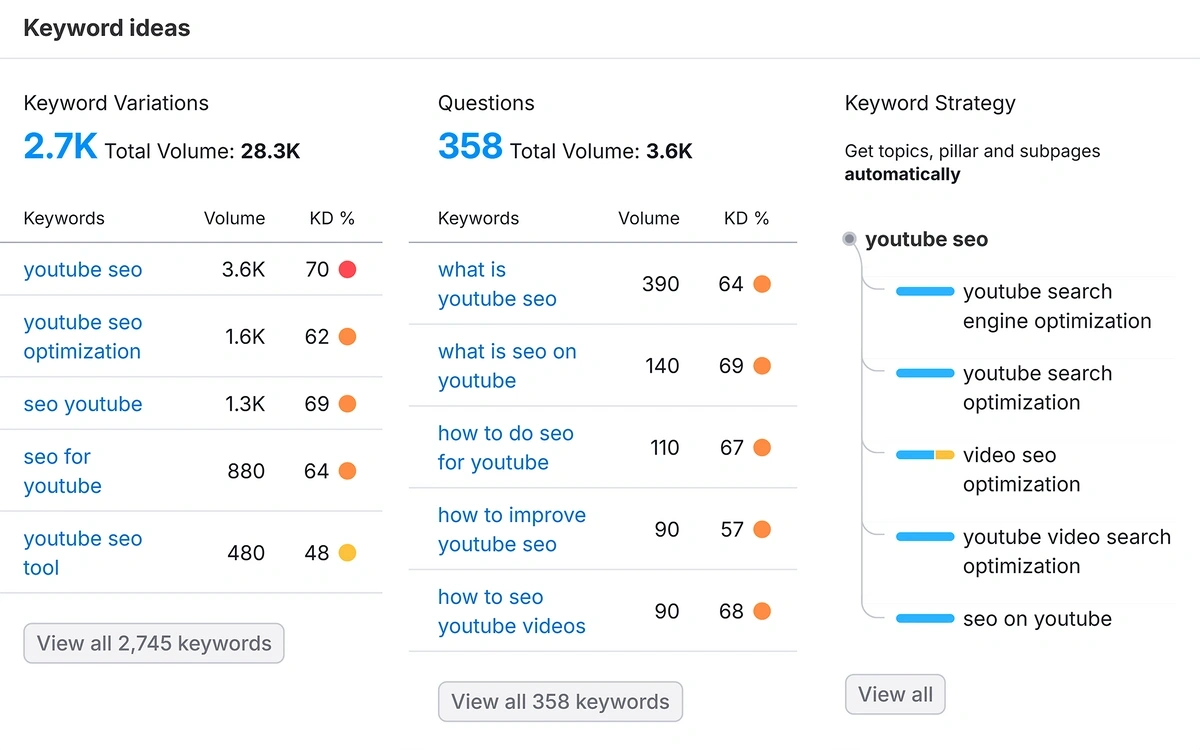
Task: Open 'how to improve youtube seo' link
Action: pos(512,530)
